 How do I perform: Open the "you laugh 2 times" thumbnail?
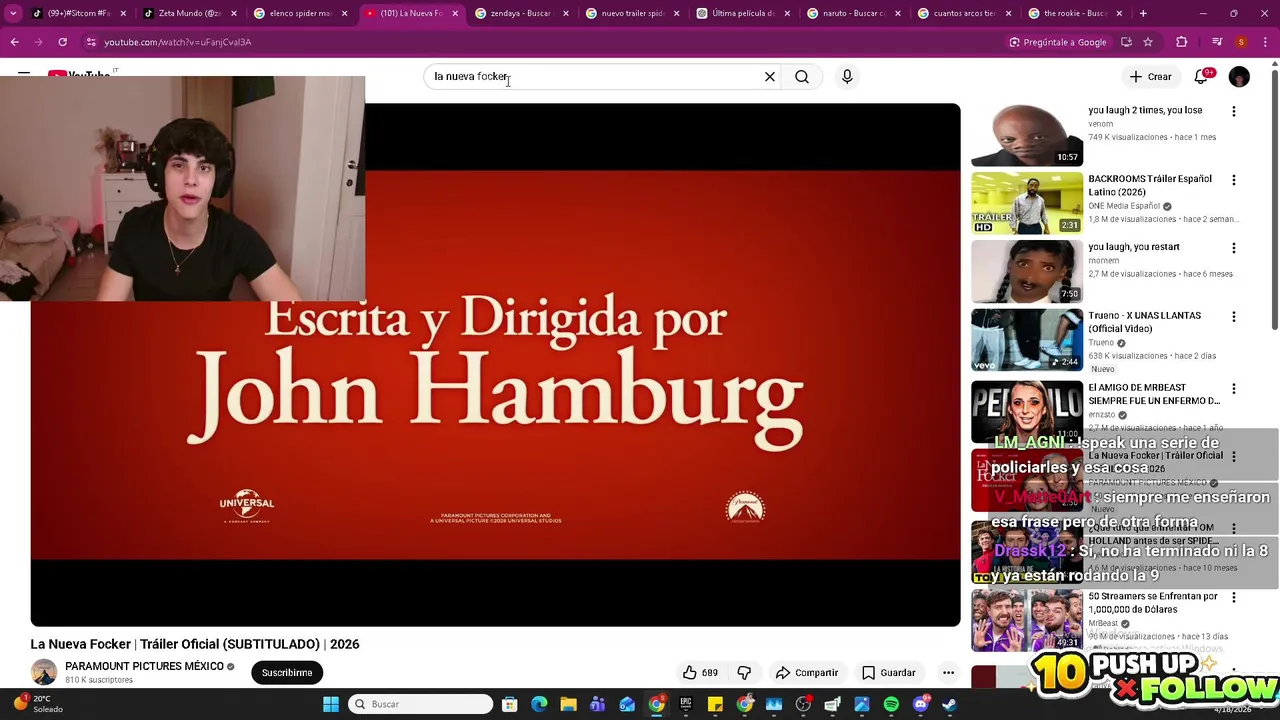(x=1027, y=134)
